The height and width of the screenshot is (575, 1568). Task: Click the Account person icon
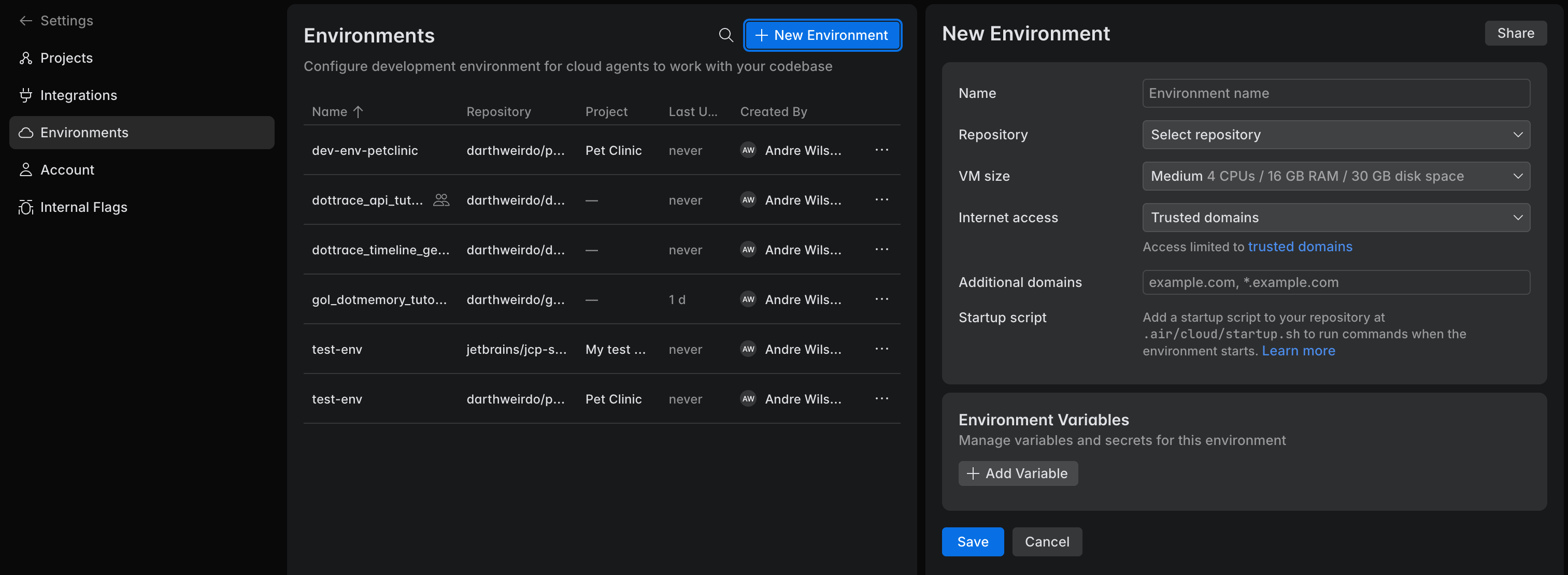pyautogui.click(x=25, y=170)
